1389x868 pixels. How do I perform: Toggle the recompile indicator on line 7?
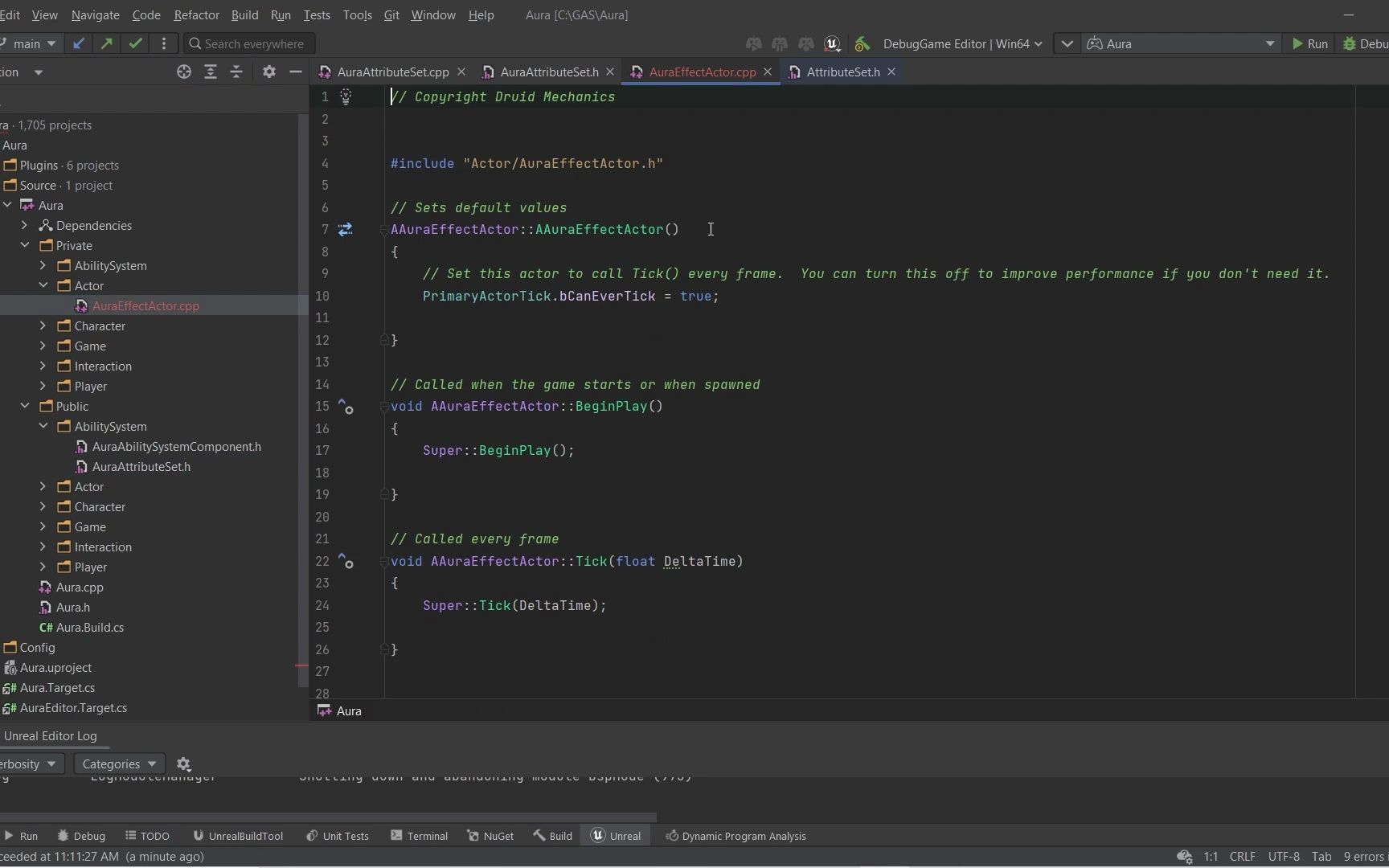(346, 230)
